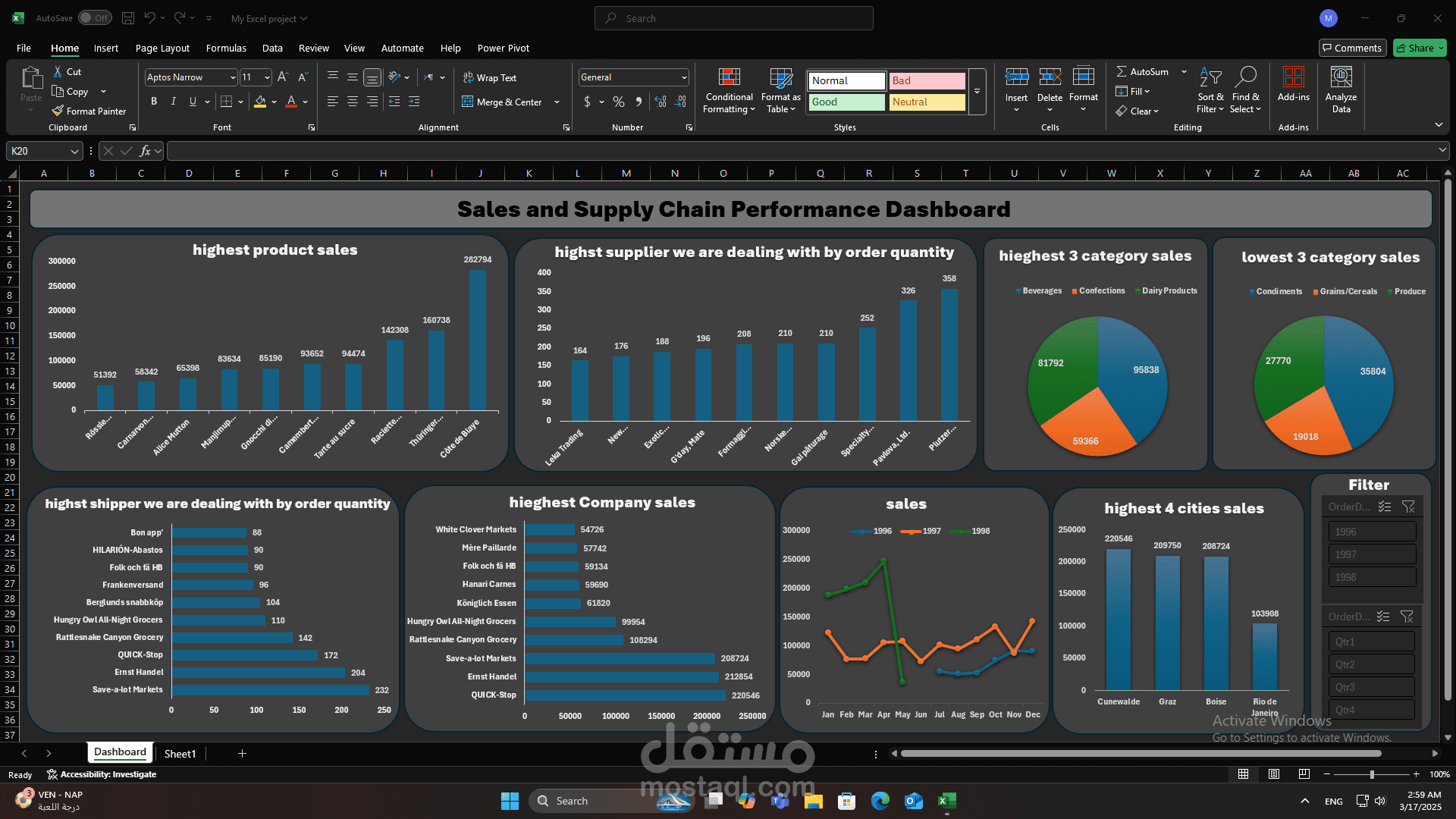Switch to the Insert tab

[x=106, y=48]
